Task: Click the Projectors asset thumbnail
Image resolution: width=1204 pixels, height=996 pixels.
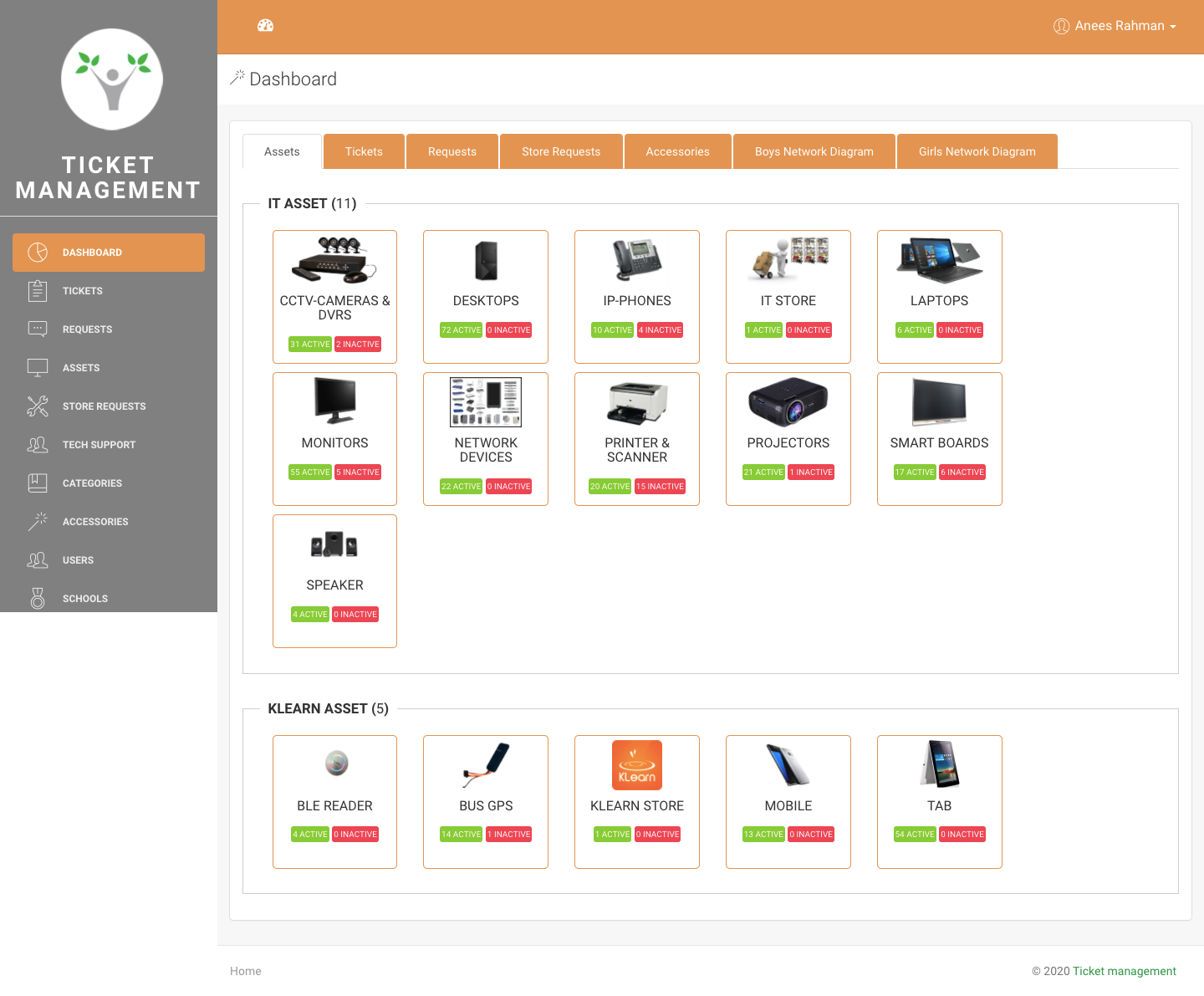Action: (x=788, y=402)
